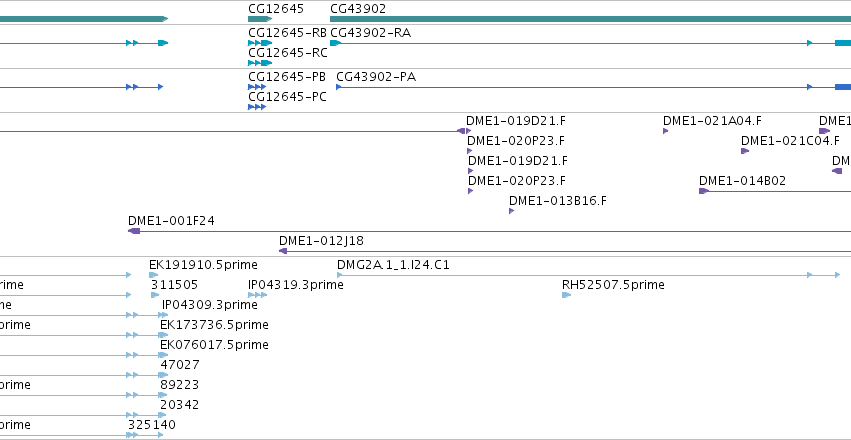
Task: Select the CG12645-PC protein label
Action: click(x=287, y=97)
